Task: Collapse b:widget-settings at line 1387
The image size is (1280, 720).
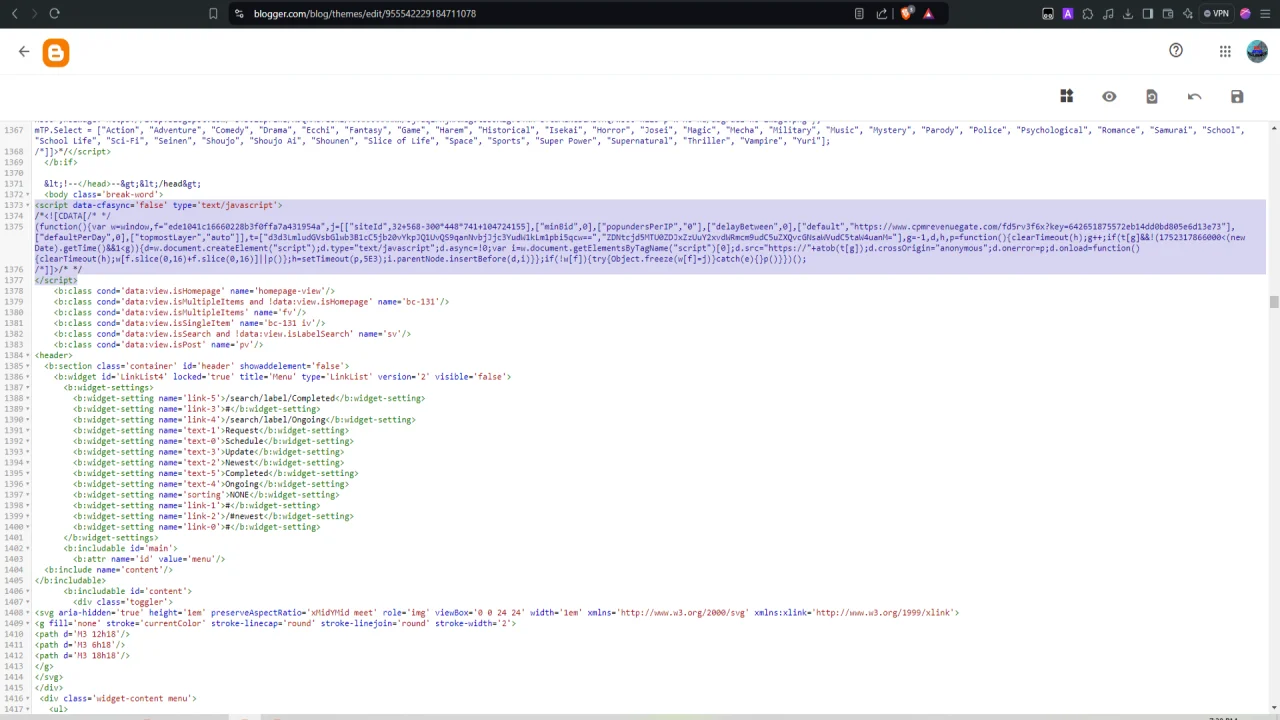Action: [x=28, y=388]
